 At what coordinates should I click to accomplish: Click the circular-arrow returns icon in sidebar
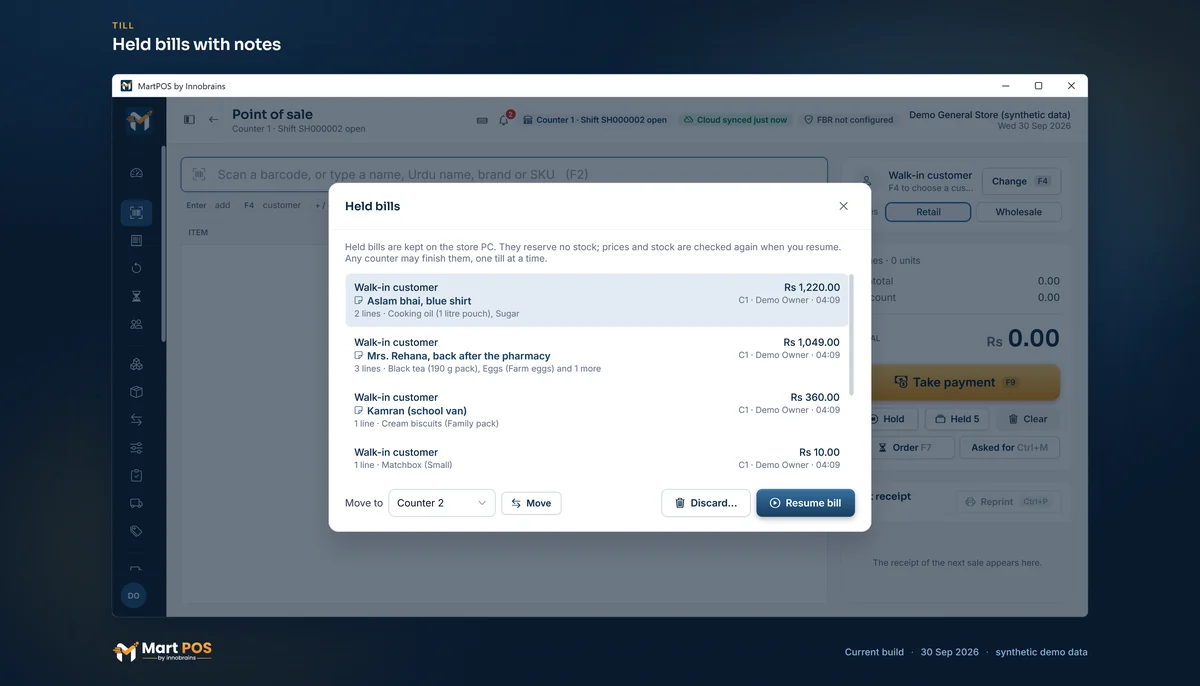click(x=137, y=268)
